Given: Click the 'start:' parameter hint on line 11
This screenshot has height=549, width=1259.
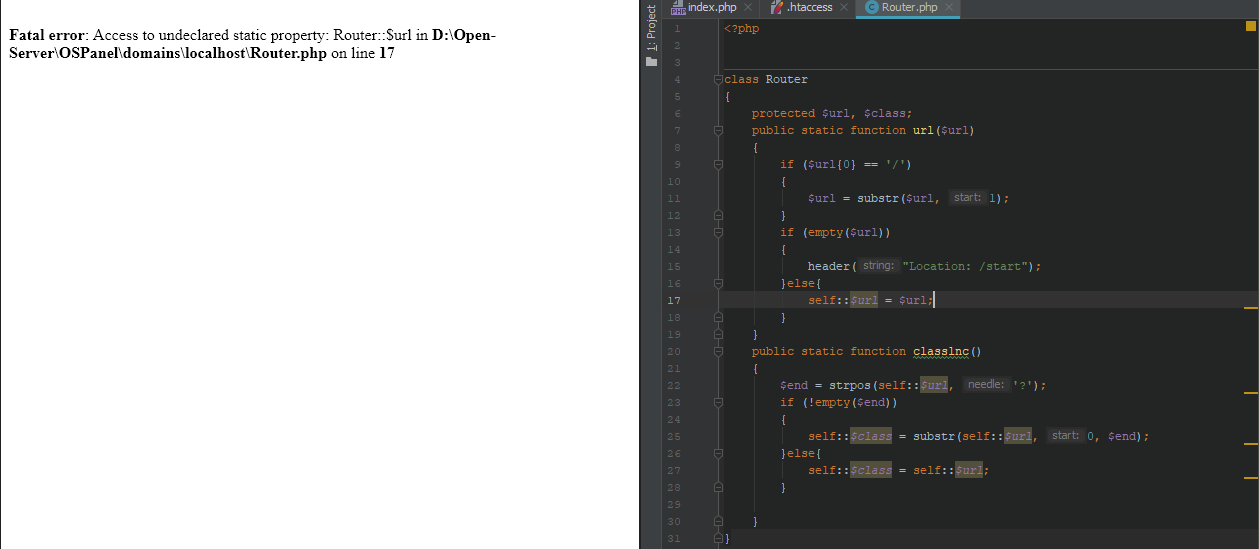Looking at the screenshot, I should 967,198.
